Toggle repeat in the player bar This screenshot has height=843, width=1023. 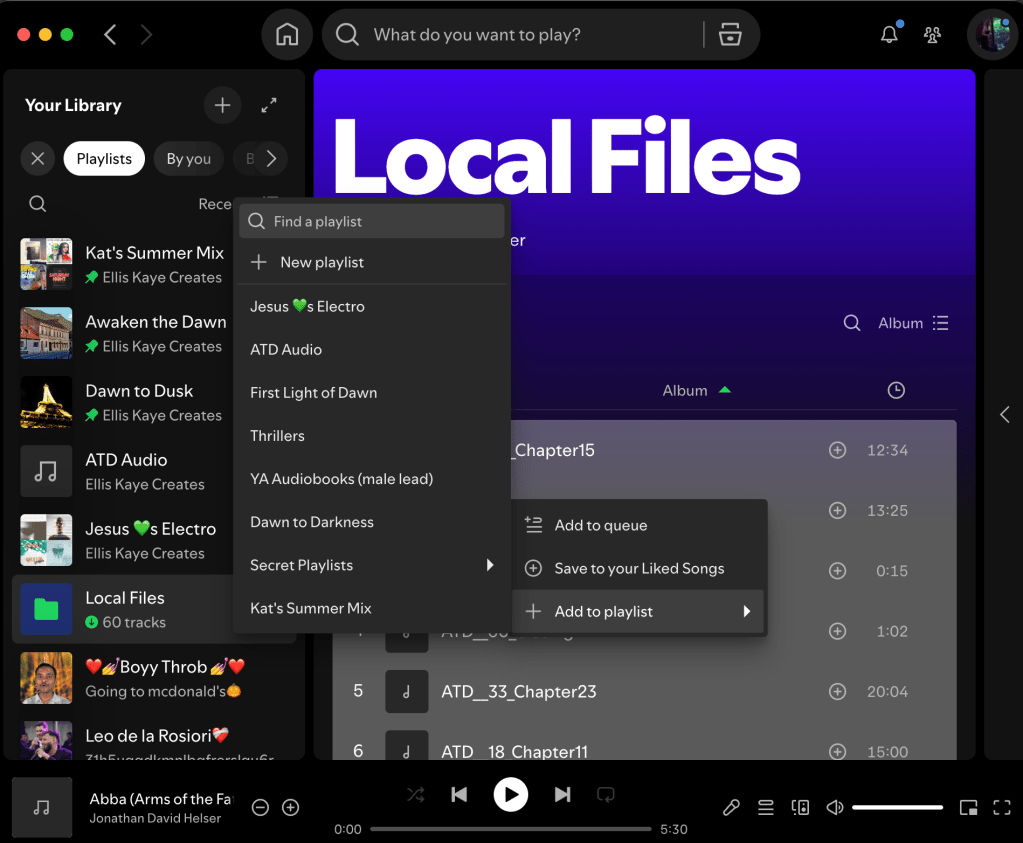[x=606, y=795]
